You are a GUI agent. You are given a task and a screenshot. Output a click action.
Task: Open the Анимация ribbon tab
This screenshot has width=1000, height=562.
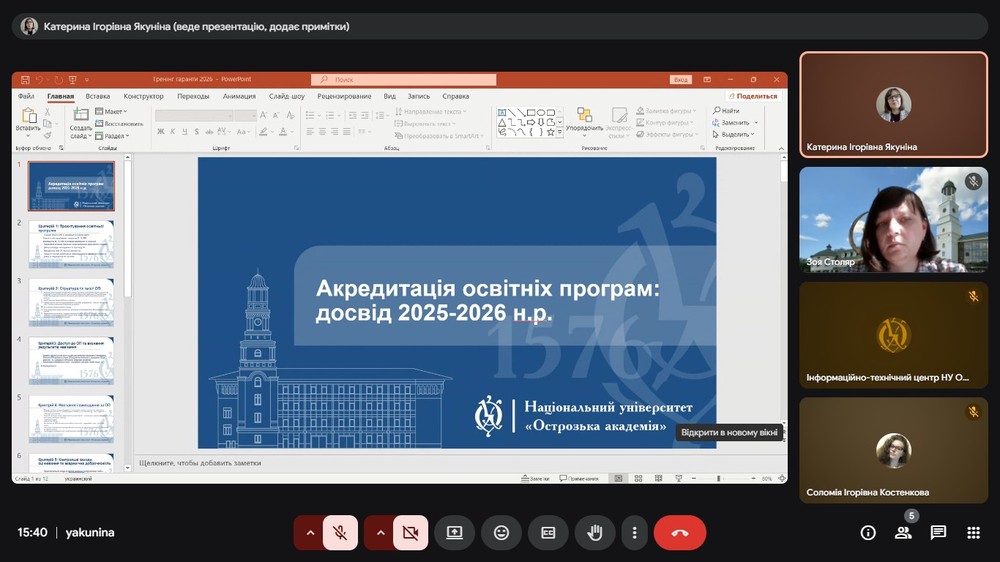click(x=239, y=97)
